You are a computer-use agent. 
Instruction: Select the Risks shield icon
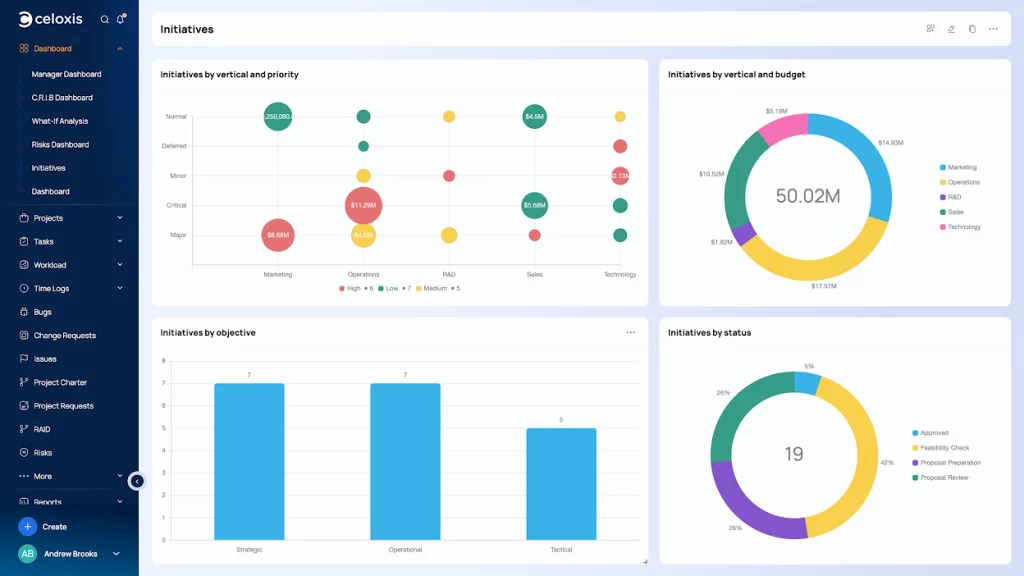(23, 452)
